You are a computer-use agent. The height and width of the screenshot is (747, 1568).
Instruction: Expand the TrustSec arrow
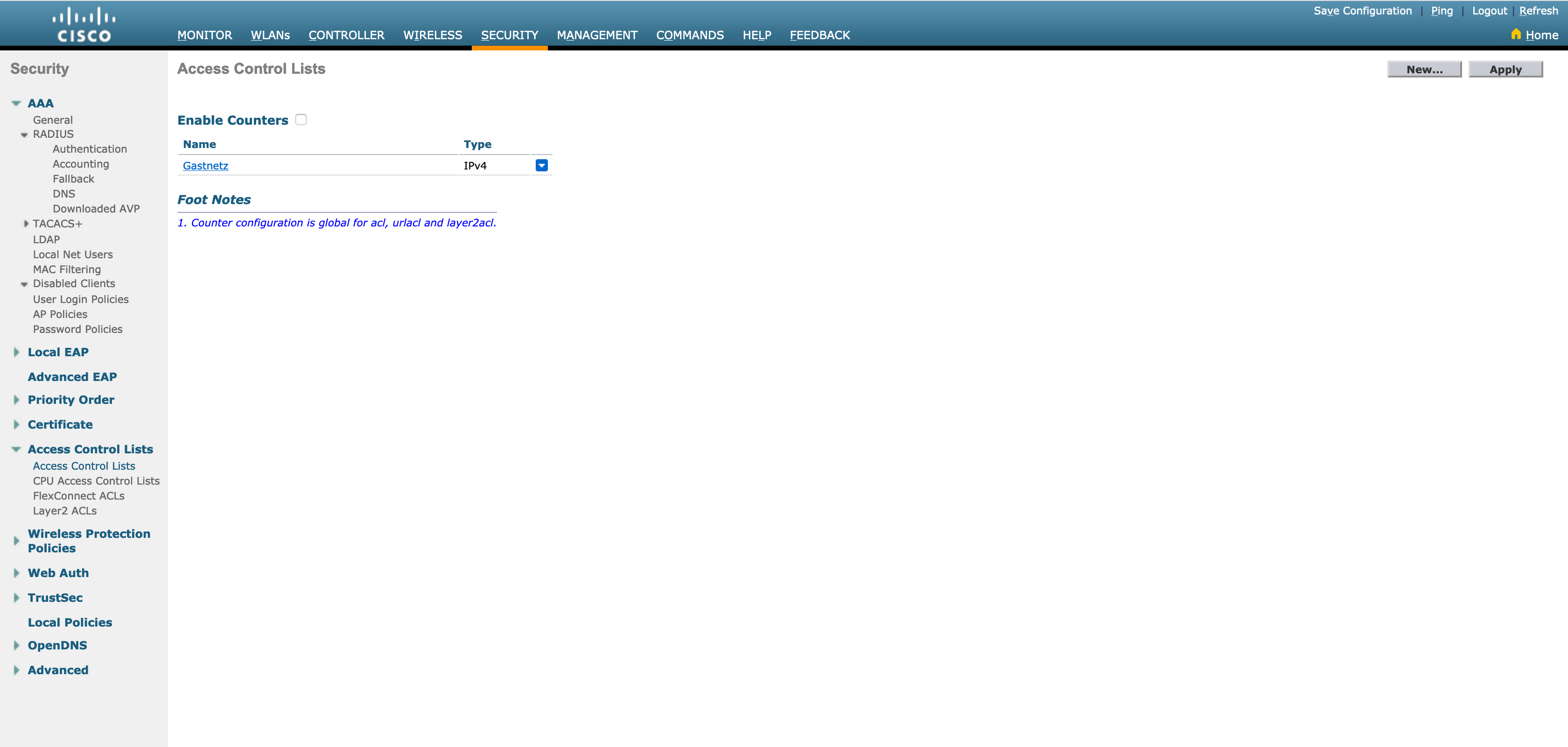[16, 598]
